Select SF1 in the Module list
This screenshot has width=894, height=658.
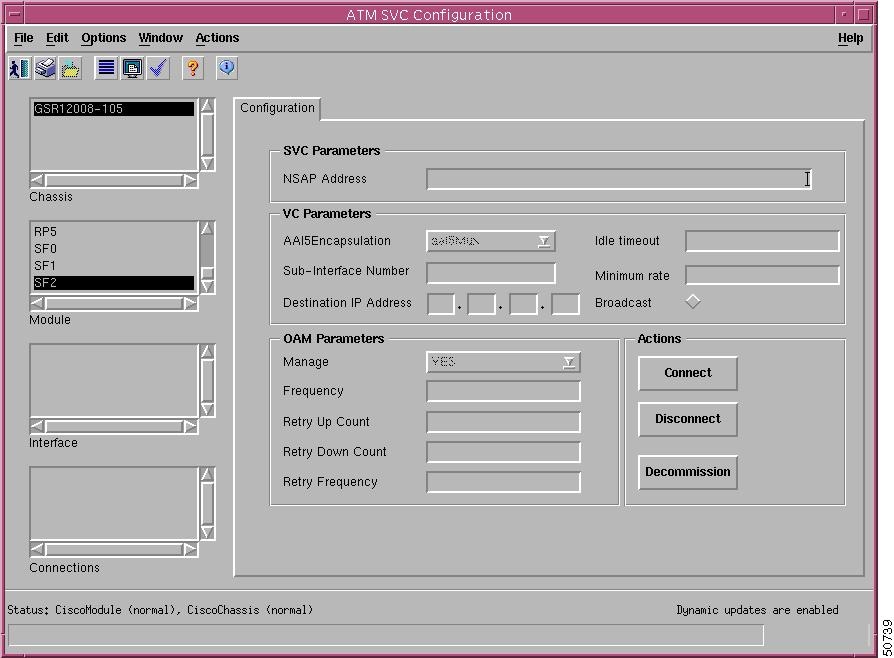pyautogui.click(x=113, y=266)
